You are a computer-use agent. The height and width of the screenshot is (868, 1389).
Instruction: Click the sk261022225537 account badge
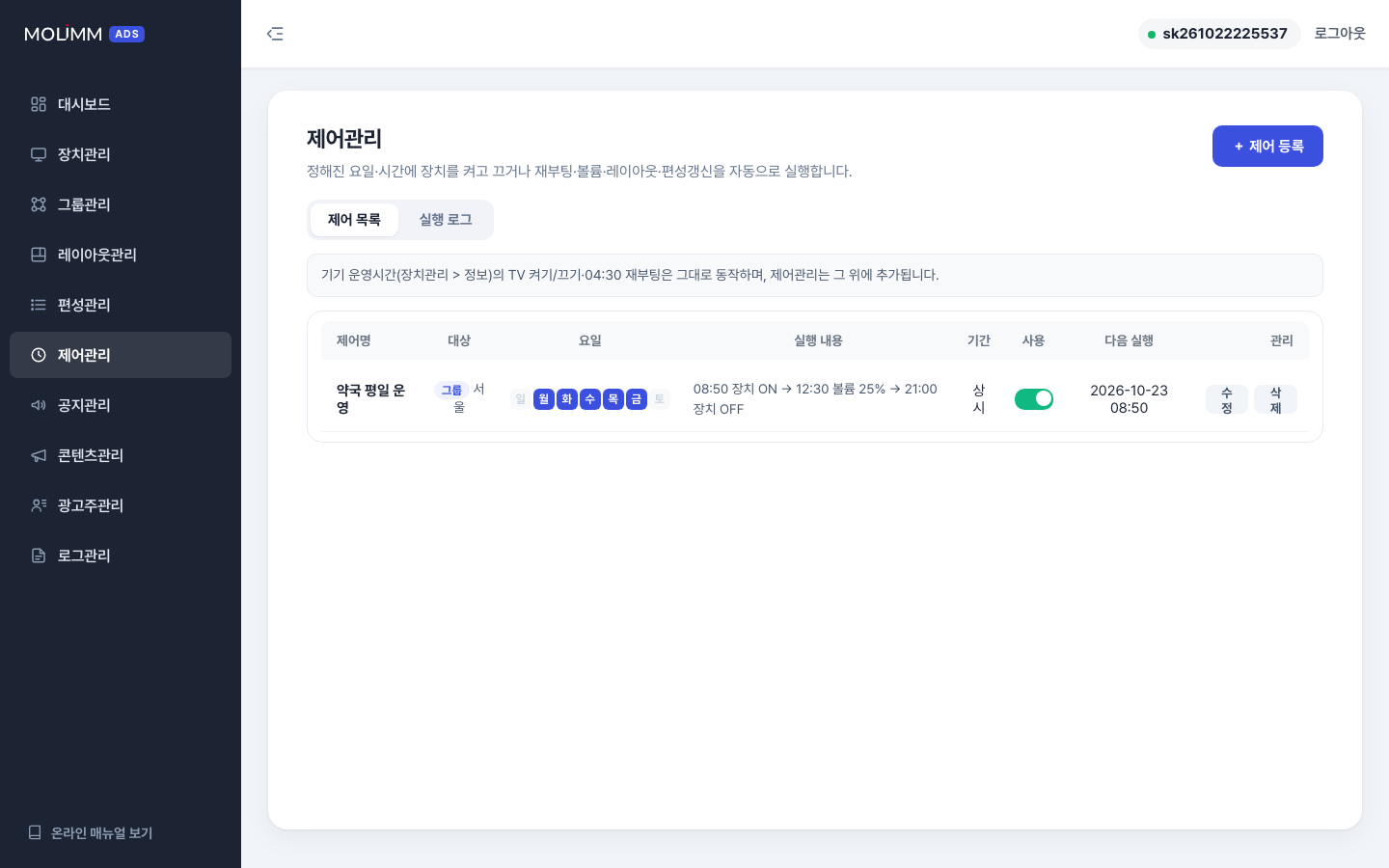pos(1219,34)
